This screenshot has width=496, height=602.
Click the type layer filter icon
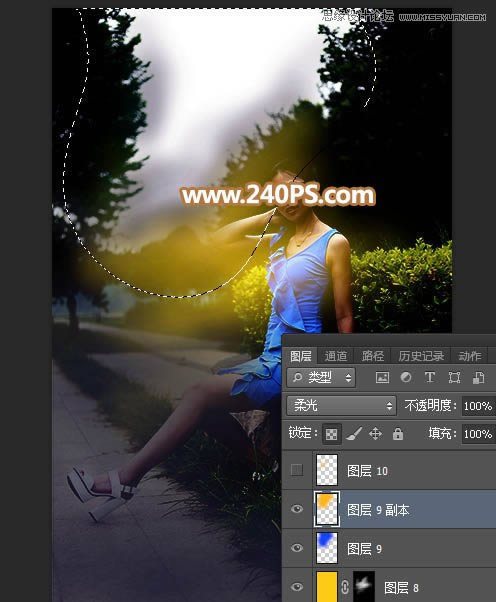click(430, 377)
